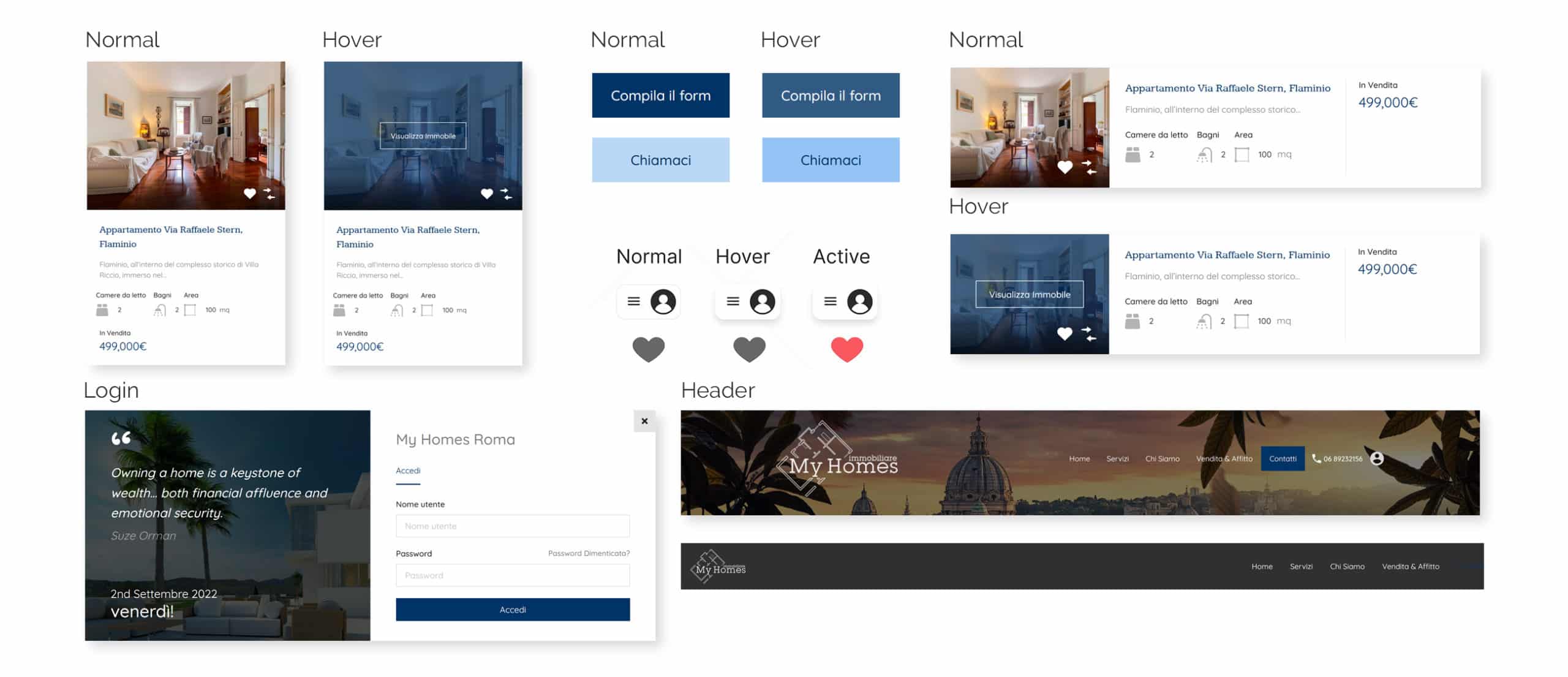Click the compare arrows icon on the normal vertical card photo
The height and width of the screenshot is (677, 1568).
tap(269, 194)
